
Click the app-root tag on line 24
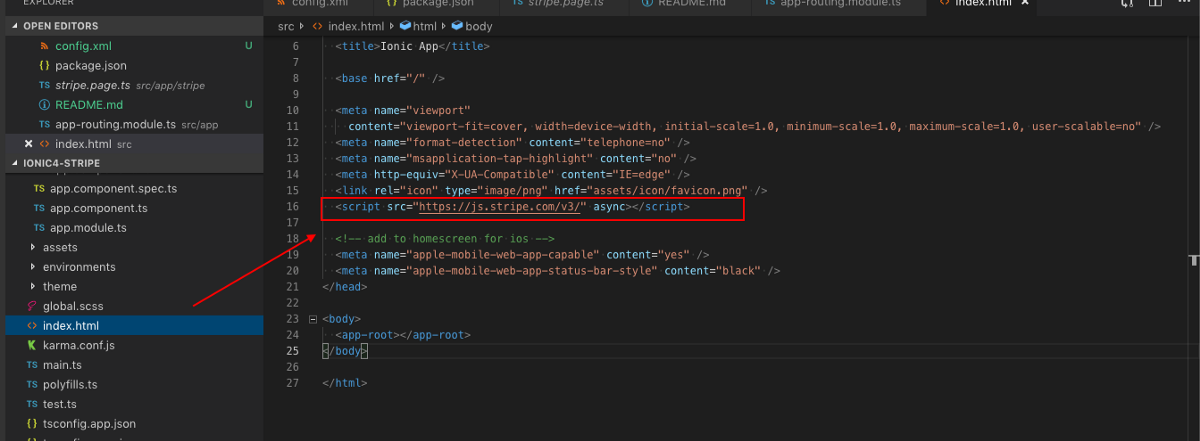(403, 335)
